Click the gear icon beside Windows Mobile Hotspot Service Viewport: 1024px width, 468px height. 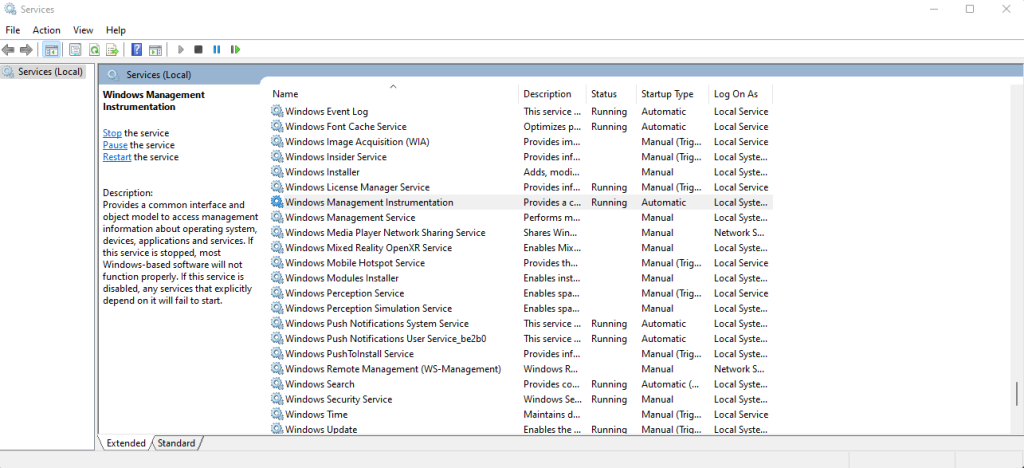click(277, 263)
